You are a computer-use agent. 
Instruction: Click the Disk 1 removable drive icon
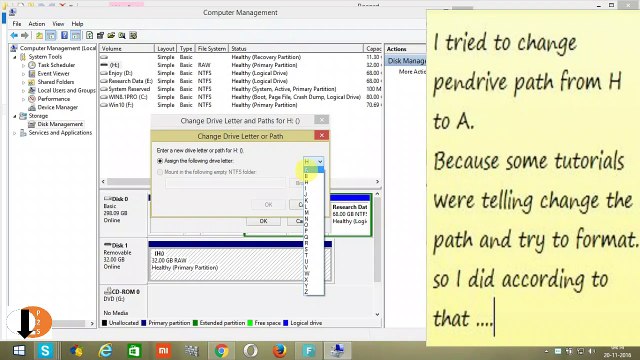click(x=108, y=245)
